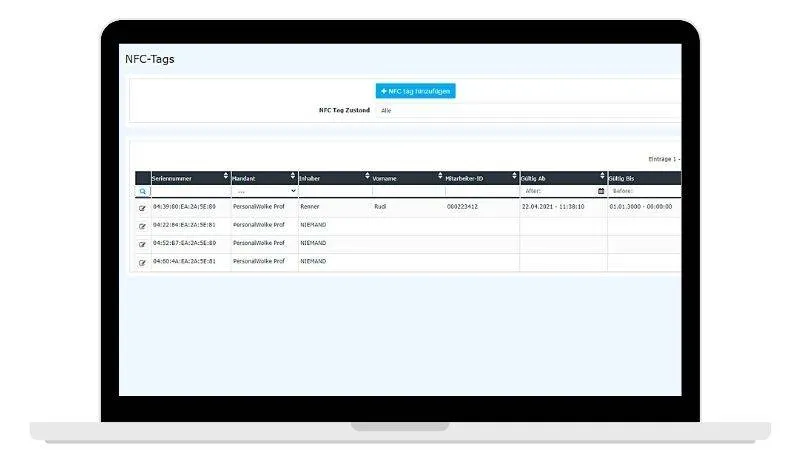
Task: Click the edit icon for tag 04:39:80:EA:2A:5E:80
Action: [x=142, y=207]
